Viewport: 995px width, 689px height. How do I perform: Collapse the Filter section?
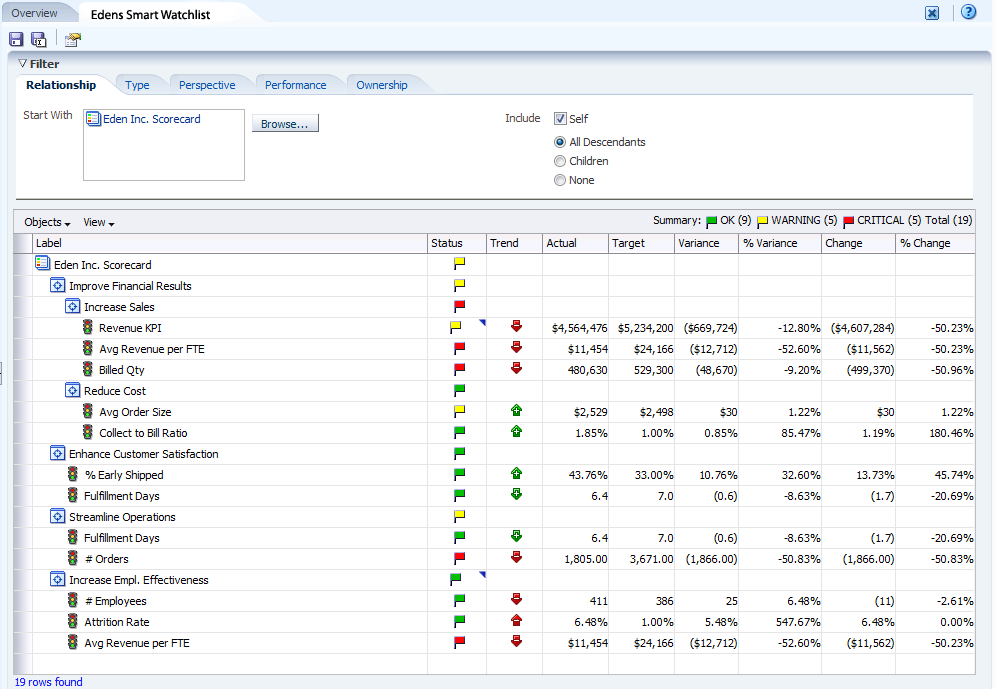pyautogui.click(x=22, y=64)
